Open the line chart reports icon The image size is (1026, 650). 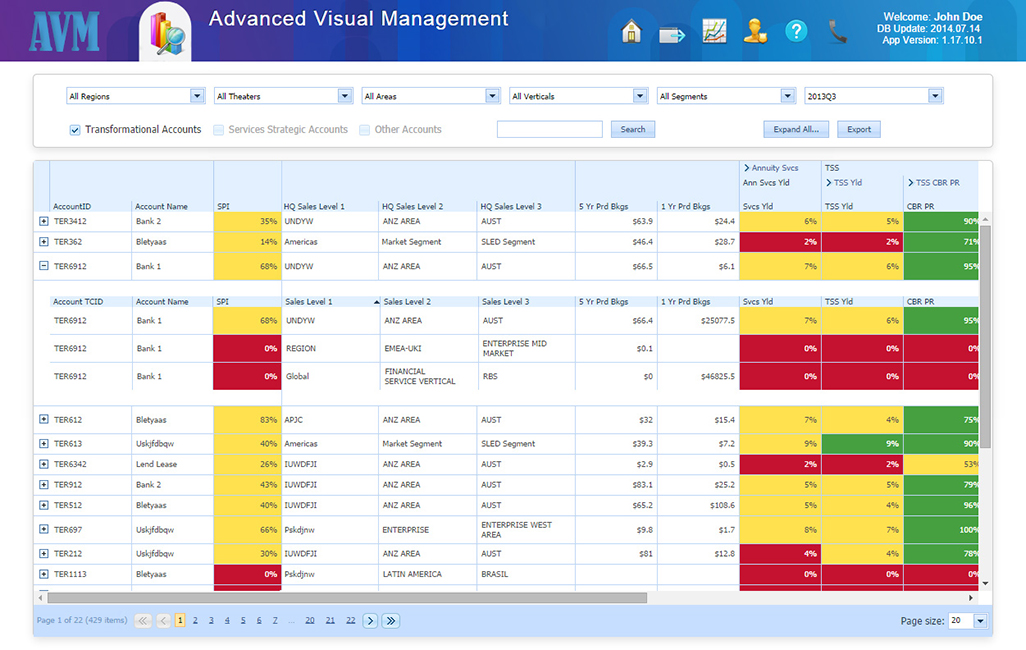point(714,32)
